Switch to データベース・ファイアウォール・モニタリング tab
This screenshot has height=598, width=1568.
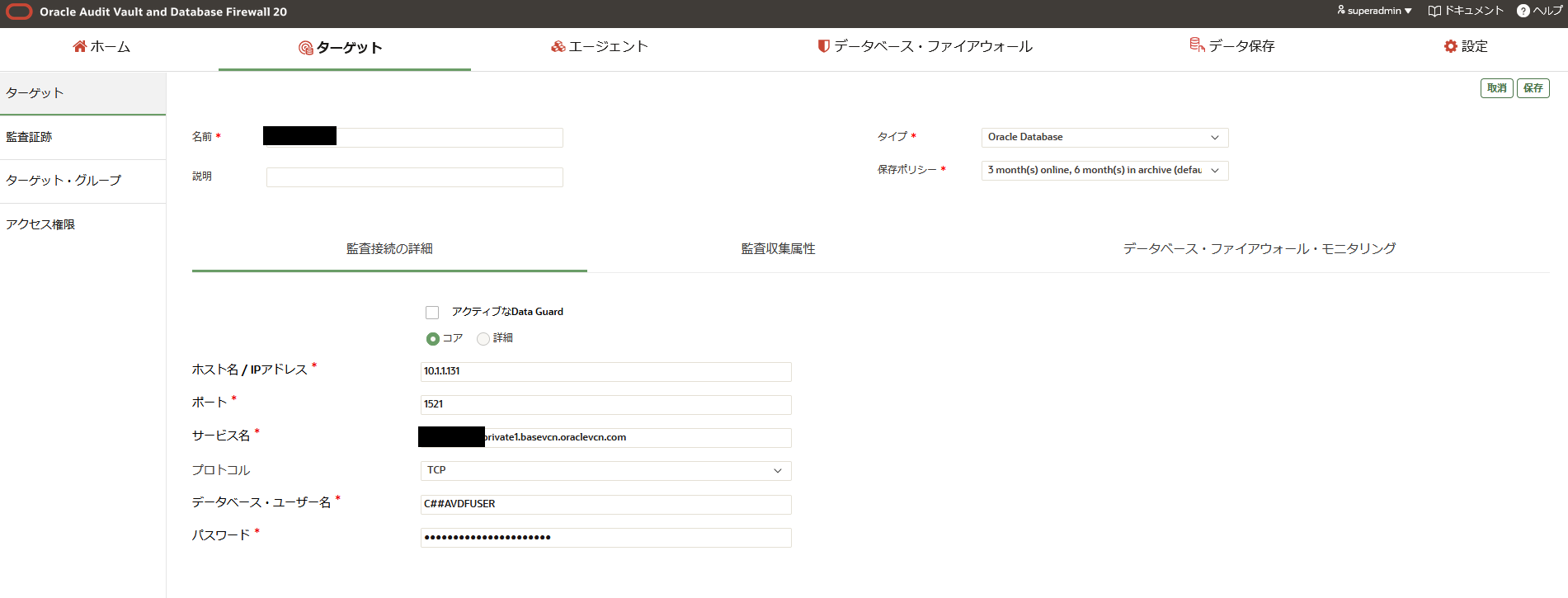[x=1260, y=249]
